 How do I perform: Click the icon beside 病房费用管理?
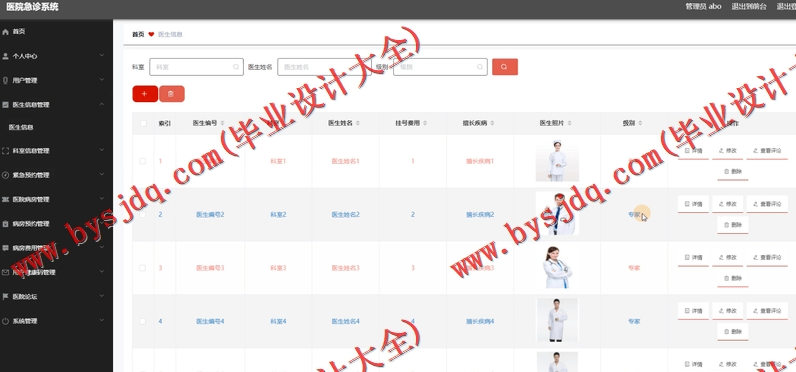[x=6, y=248]
